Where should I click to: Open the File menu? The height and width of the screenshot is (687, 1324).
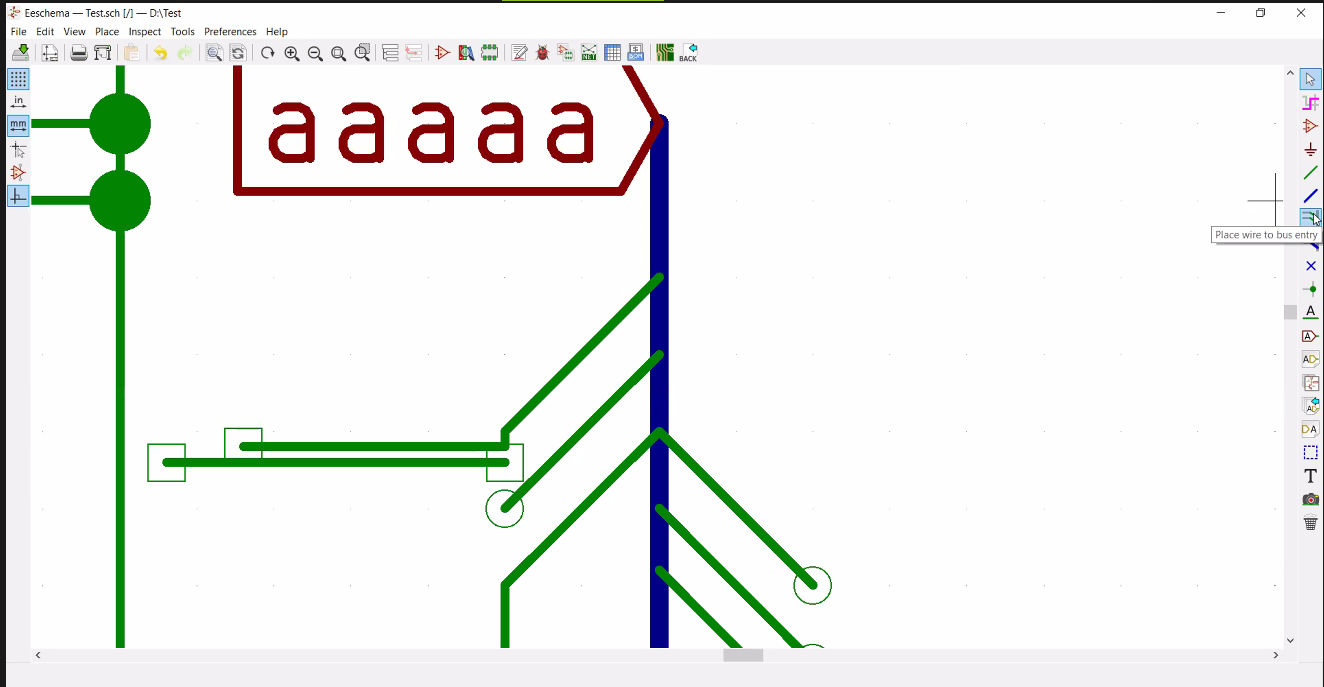coord(19,32)
